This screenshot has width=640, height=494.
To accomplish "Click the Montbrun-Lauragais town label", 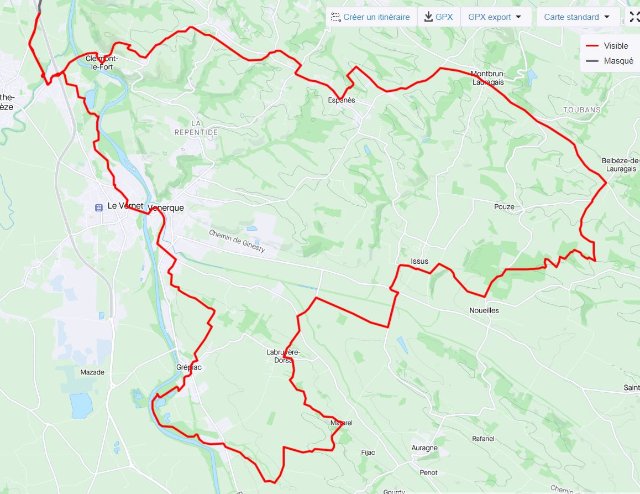I will (x=488, y=78).
